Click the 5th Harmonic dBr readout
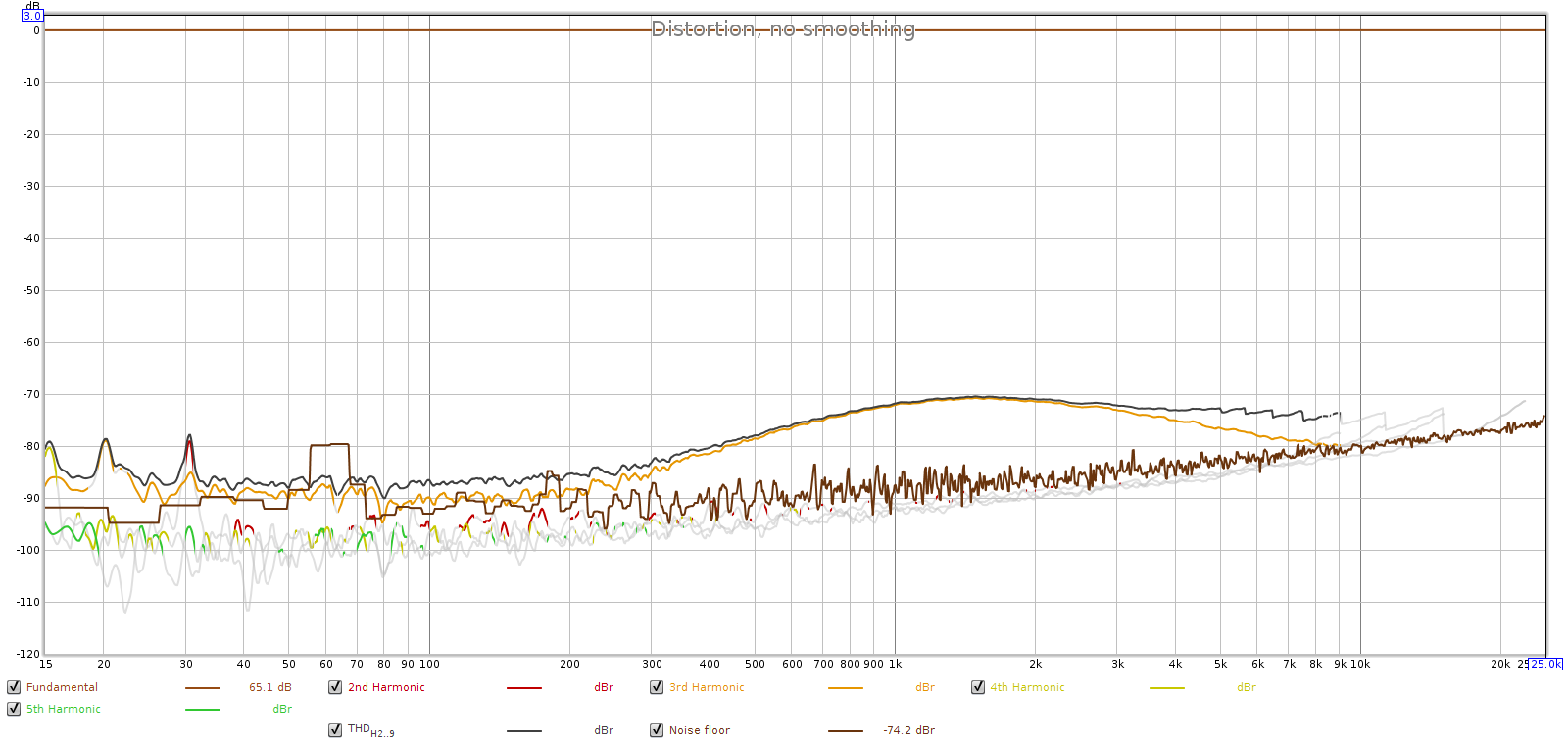1568x744 pixels. point(282,709)
